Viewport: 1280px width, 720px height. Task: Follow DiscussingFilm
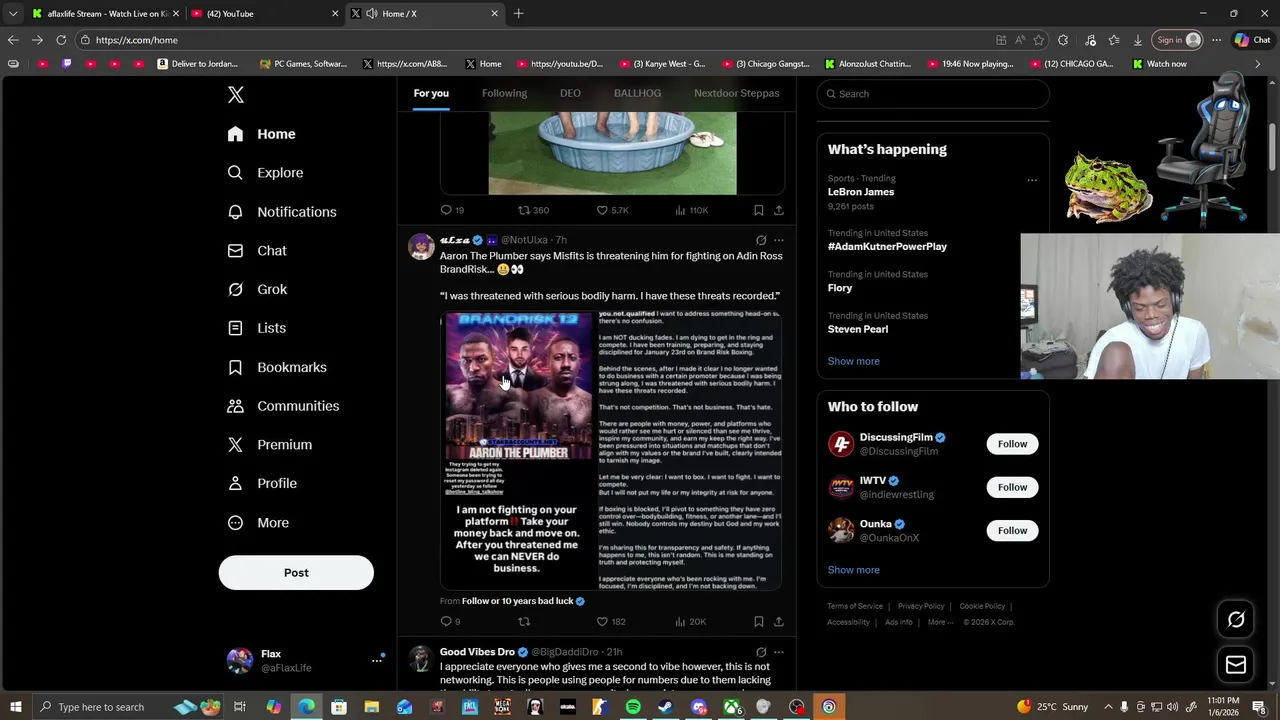(1012, 444)
